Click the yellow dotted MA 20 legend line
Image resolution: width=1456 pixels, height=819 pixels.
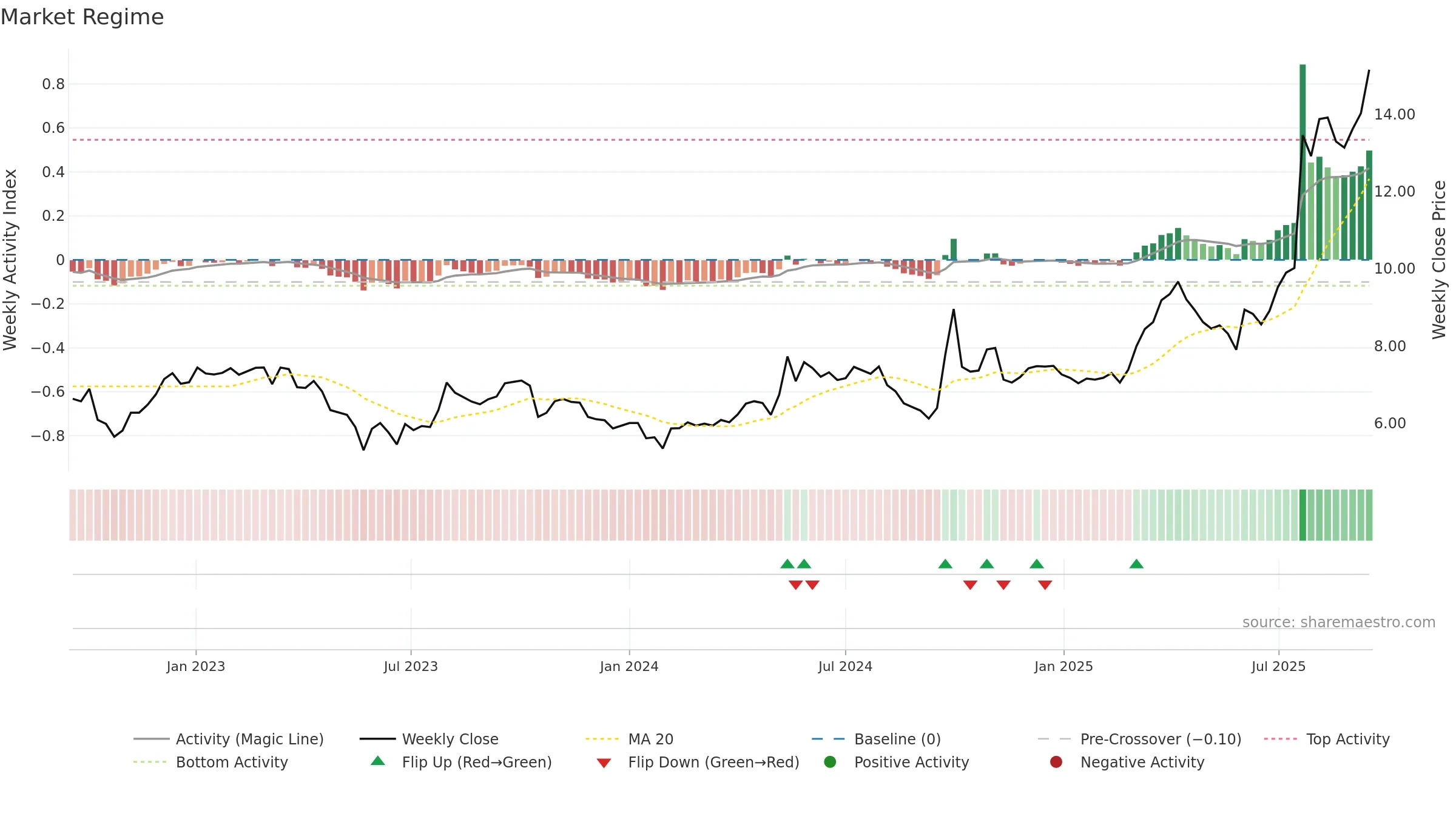[x=602, y=739]
